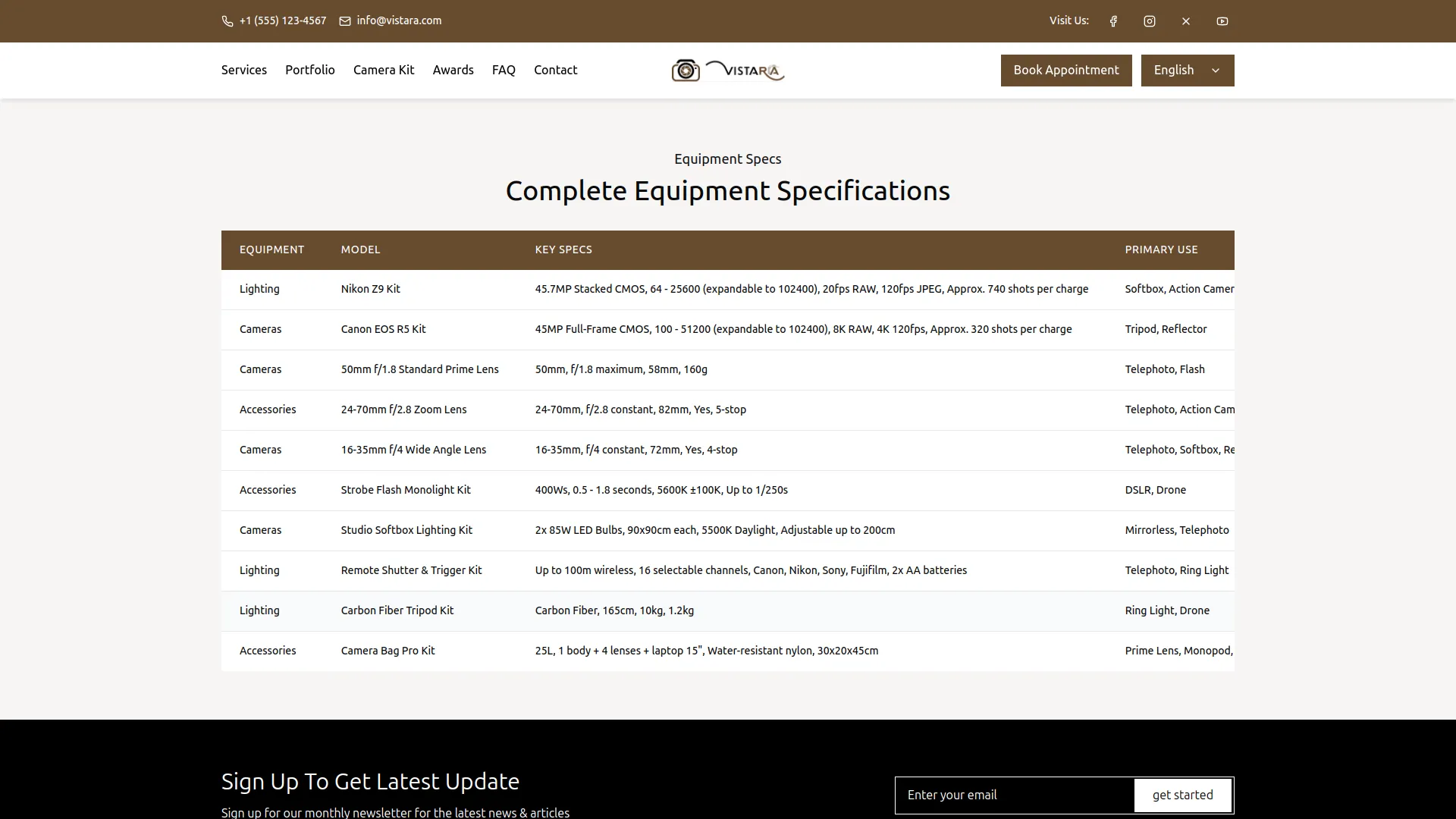The height and width of the screenshot is (819, 1456).
Task: Click the X (Twitter) social icon
Action: 1185,20
